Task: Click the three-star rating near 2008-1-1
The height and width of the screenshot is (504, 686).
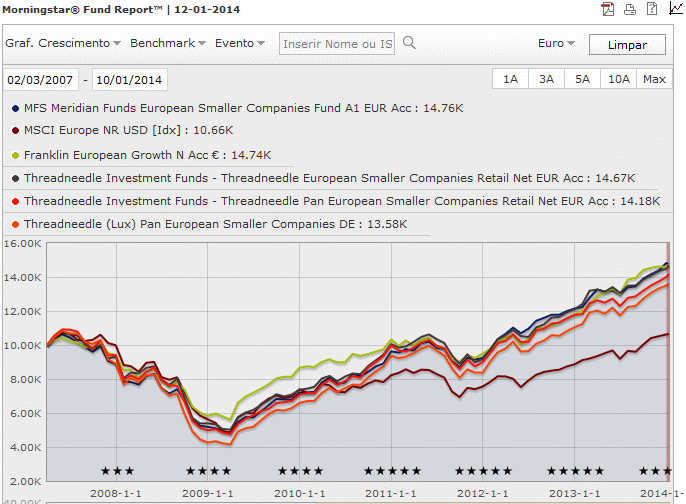Action: [117, 471]
